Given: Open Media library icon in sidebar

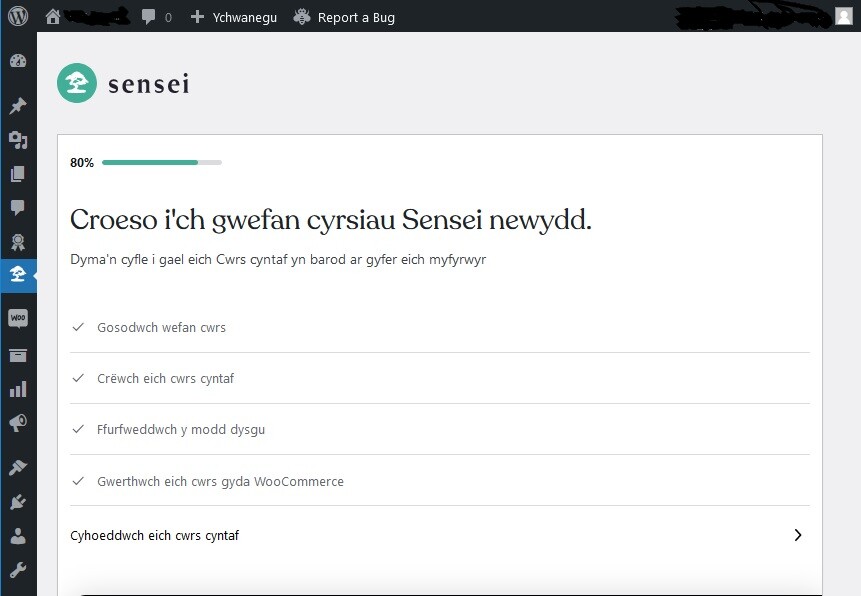Looking at the screenshot, I should pos(18,140).
